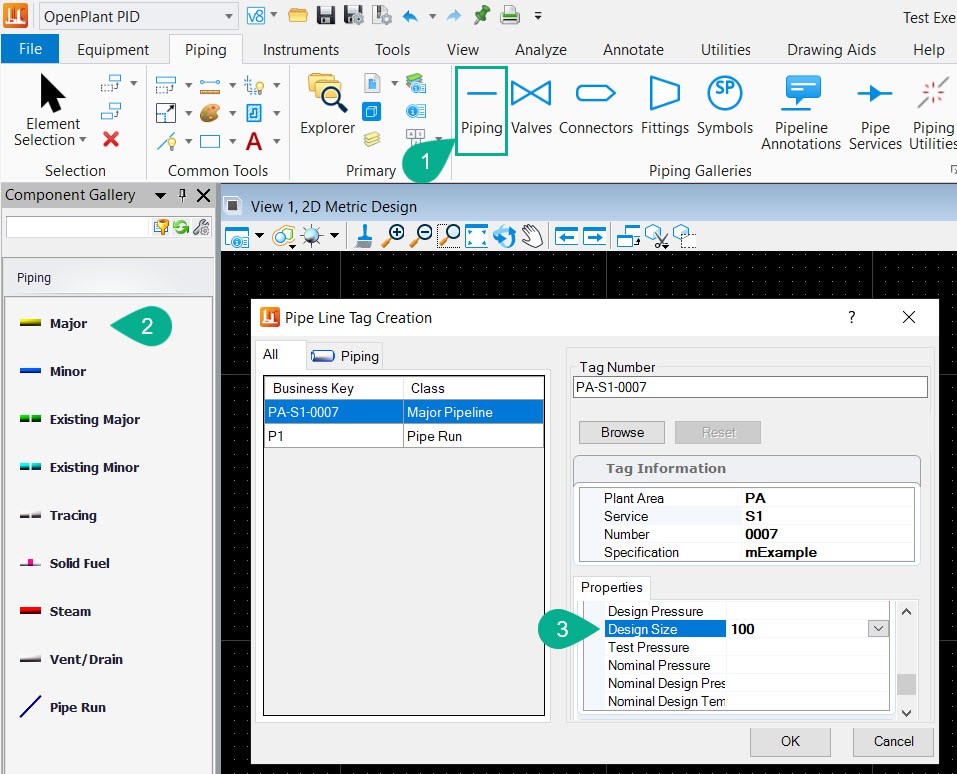Open the Properties tab
Screen dimensions: 957x774
[612, 587]
